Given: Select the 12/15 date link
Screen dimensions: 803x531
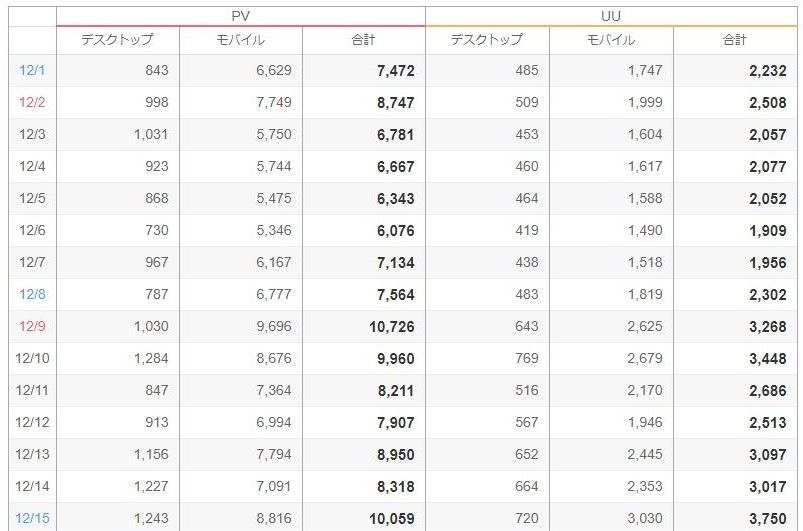Looking at the screenshot, I should 32,519.
